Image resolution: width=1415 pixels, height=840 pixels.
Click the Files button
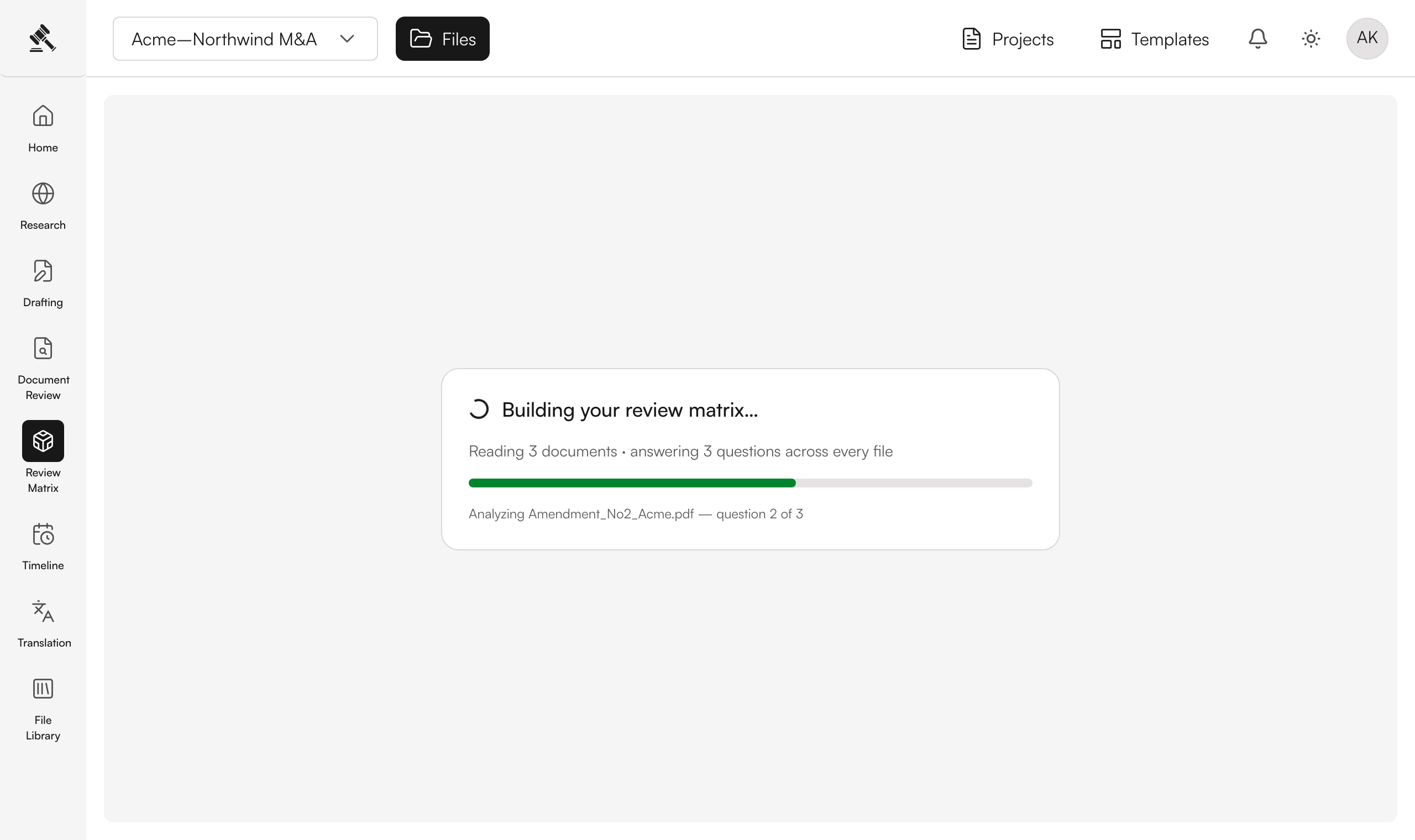coord(443,39)
